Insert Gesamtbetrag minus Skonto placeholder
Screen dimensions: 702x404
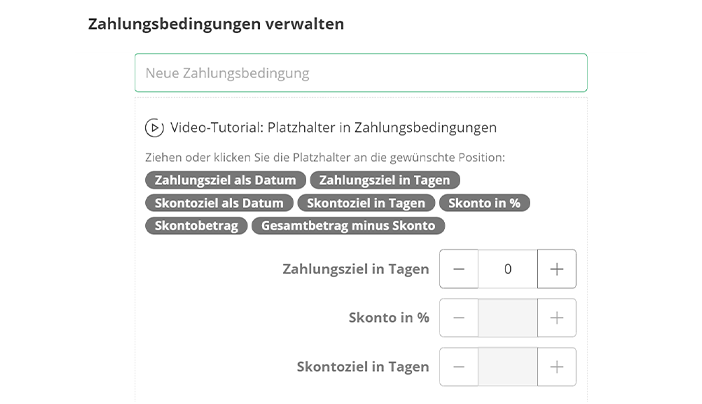[x=348, y=225]
